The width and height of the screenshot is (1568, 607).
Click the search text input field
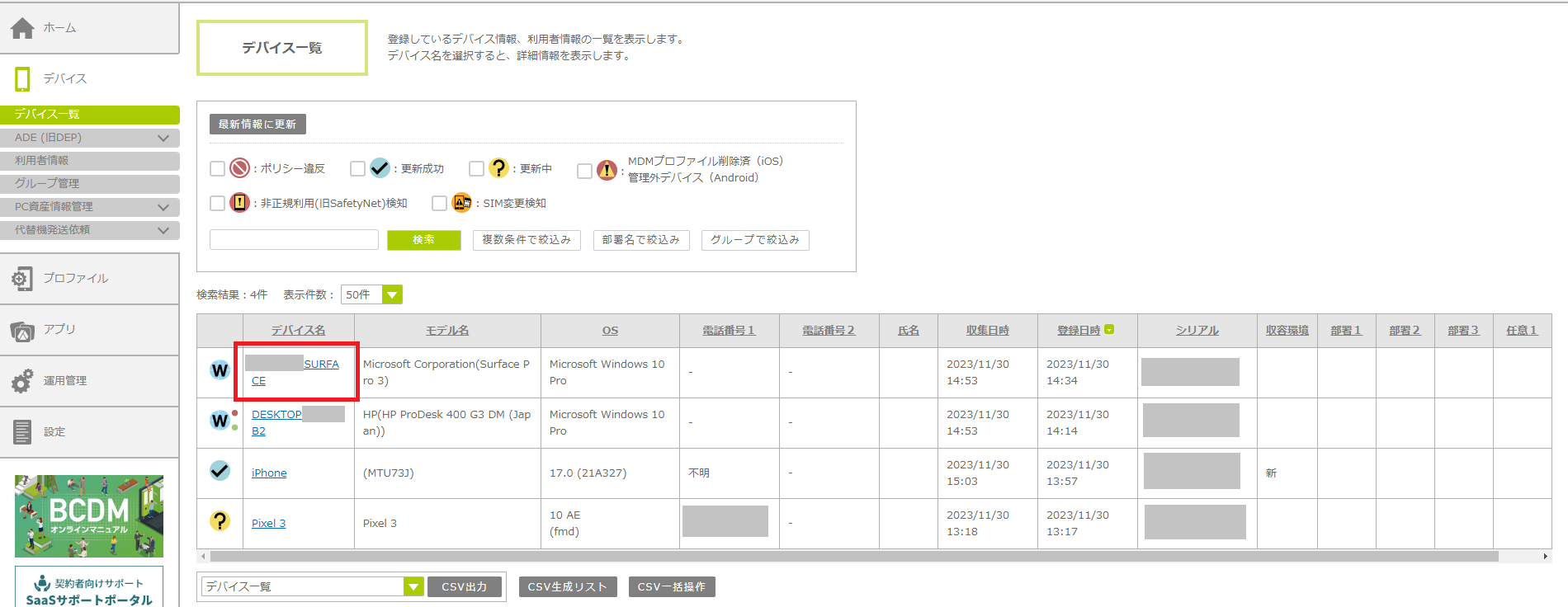(294, 240)
